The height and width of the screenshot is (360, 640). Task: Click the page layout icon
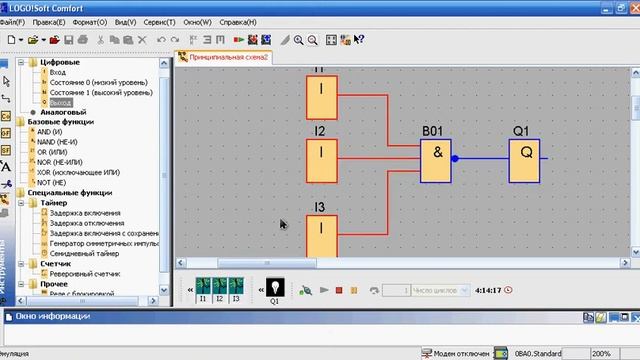pos(331,40)
